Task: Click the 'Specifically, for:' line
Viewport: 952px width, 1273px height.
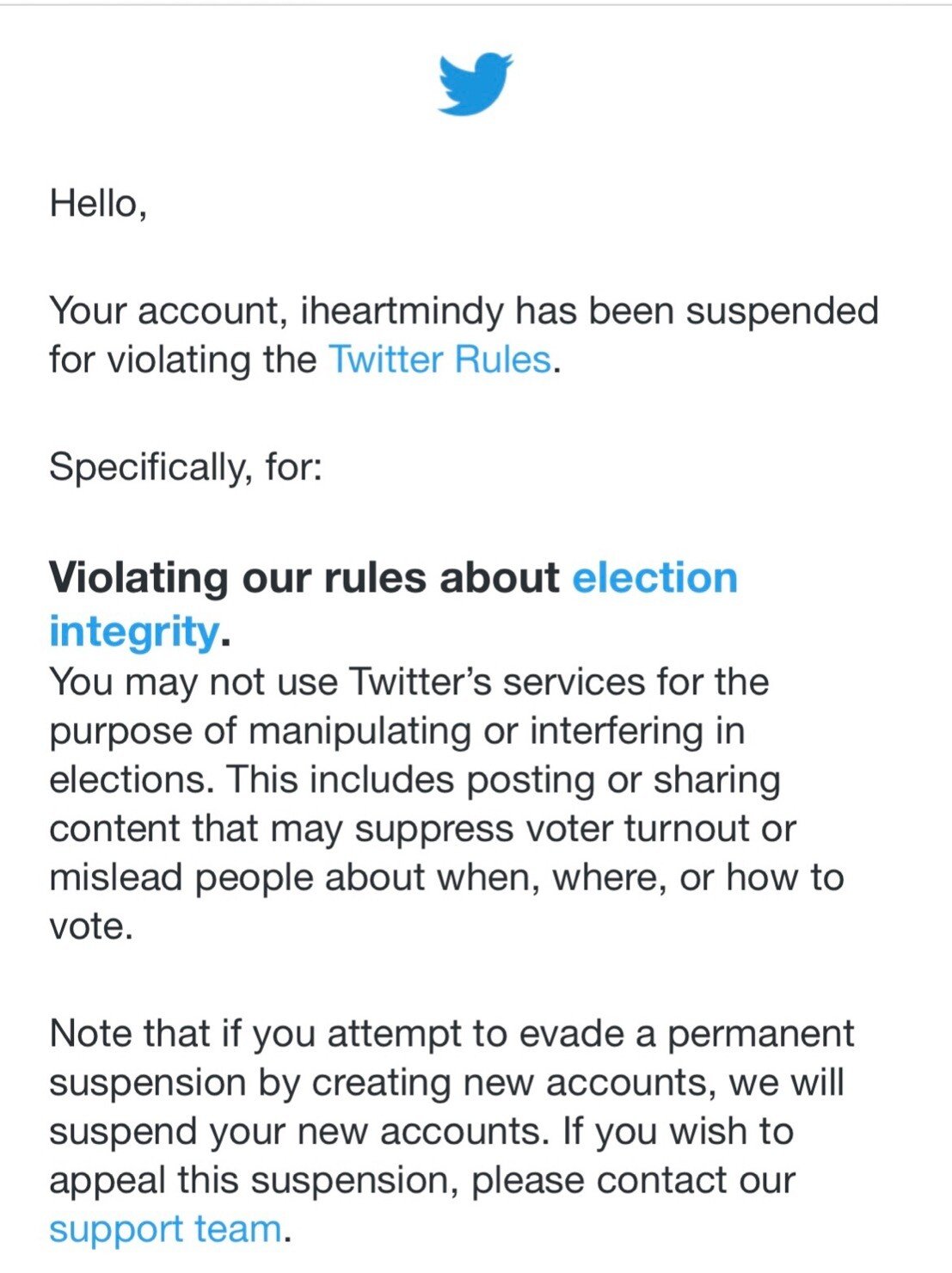Action: coord(186,468)
